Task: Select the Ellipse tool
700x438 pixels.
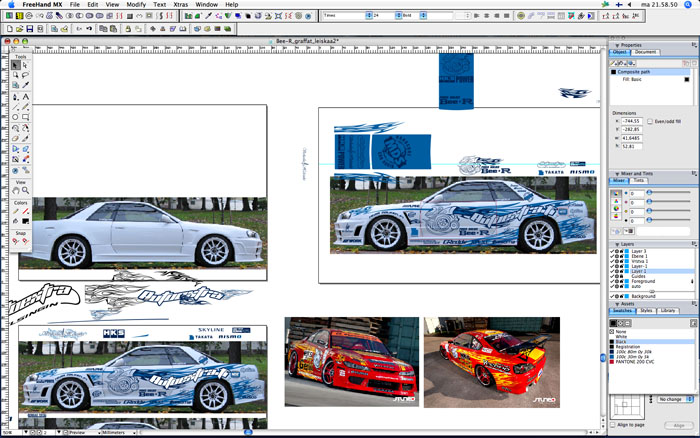Action: pos(16,117)
